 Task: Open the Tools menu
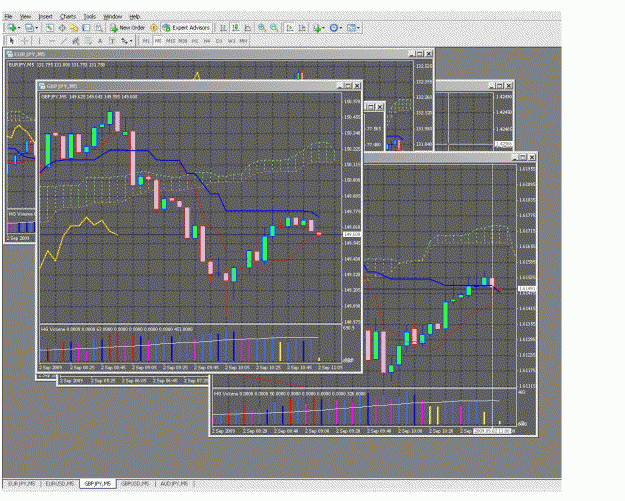(90, 16)
